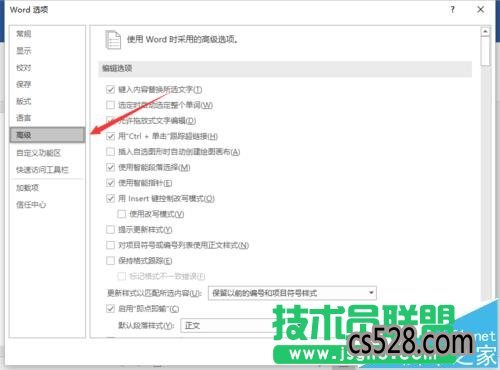
Task: Toggle 启用"即点即输" checkbox
Action: click(x=110, y=309)
